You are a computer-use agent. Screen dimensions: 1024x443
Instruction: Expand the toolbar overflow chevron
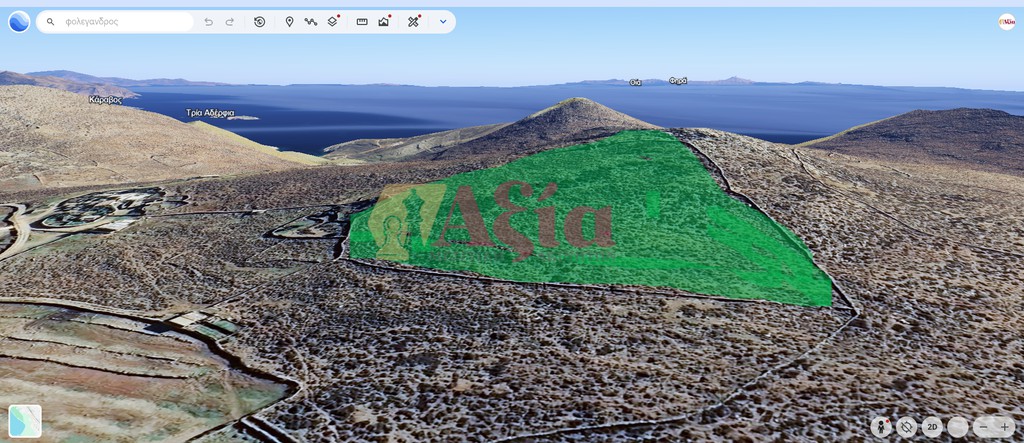tap(443, 22)
